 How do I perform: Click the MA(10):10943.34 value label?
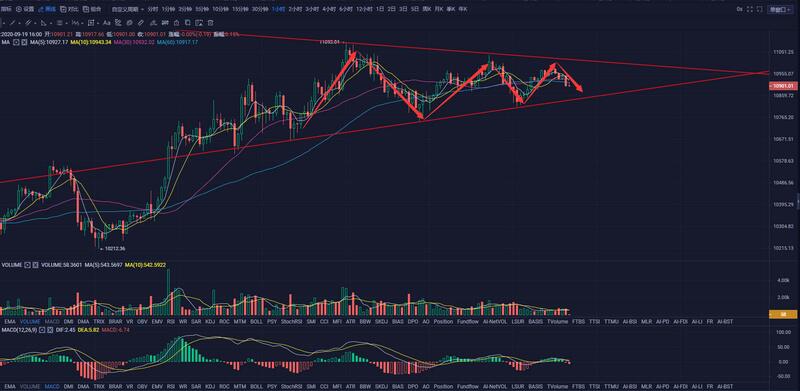coord(91,42)
